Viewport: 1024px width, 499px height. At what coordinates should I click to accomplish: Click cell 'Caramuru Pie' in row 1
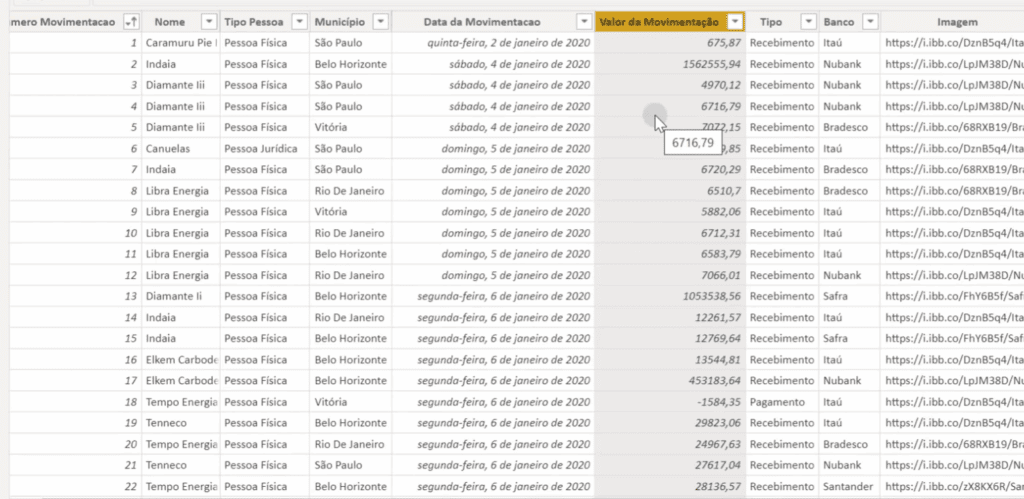pos(181,43)
